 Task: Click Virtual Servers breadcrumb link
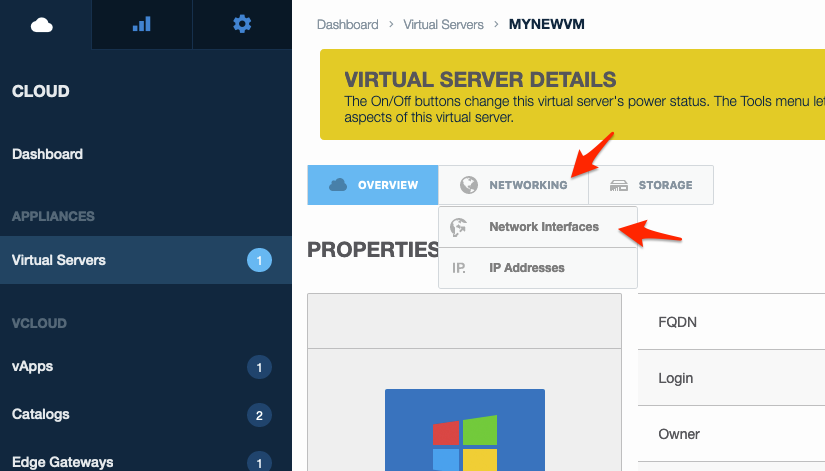(x=443, y=25)
